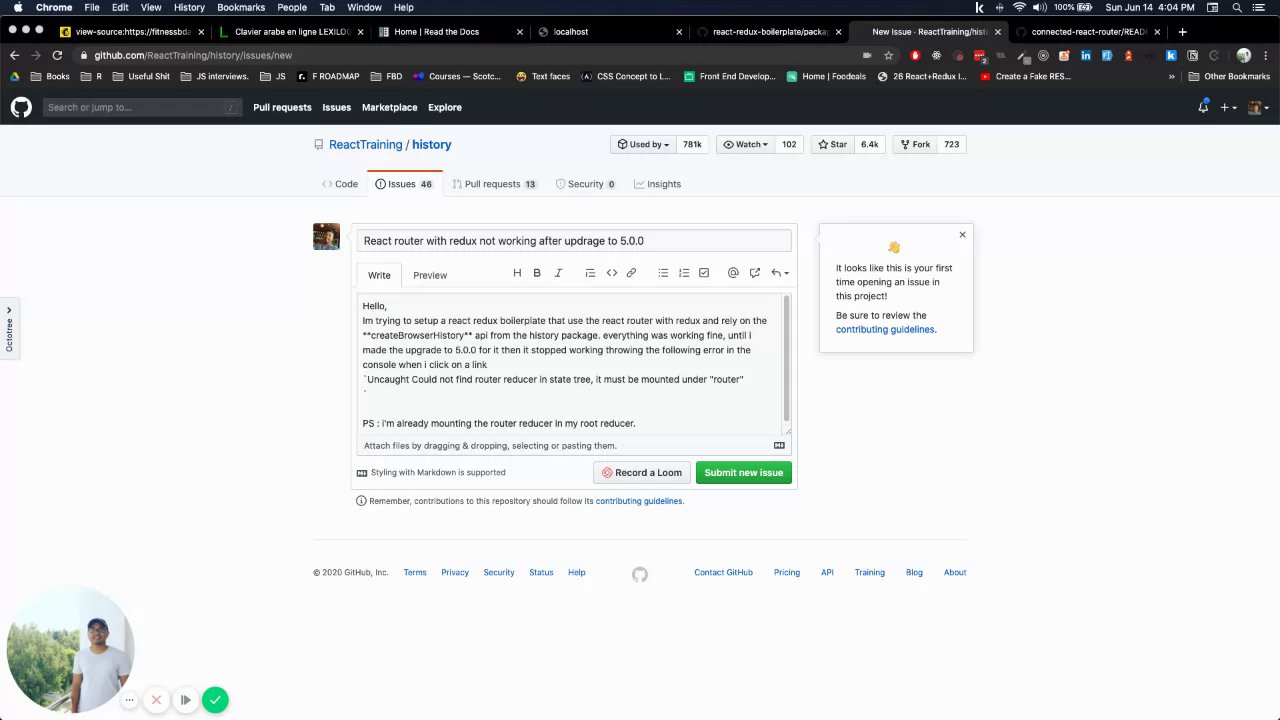Go back with Chrome's back arrow
This screenshot has width=1280, height=720.
pyautogui.click(x=14, y=55)
